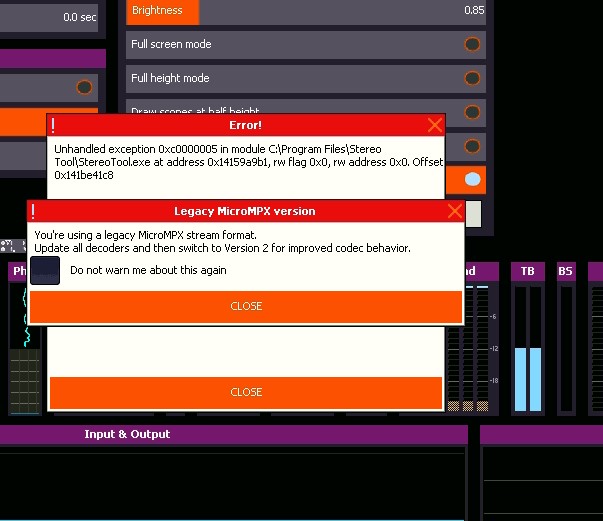Screen dimensions: 603x521
Task: Click the BS meter header
Action: pyautogui.click(x=565, y=271)
